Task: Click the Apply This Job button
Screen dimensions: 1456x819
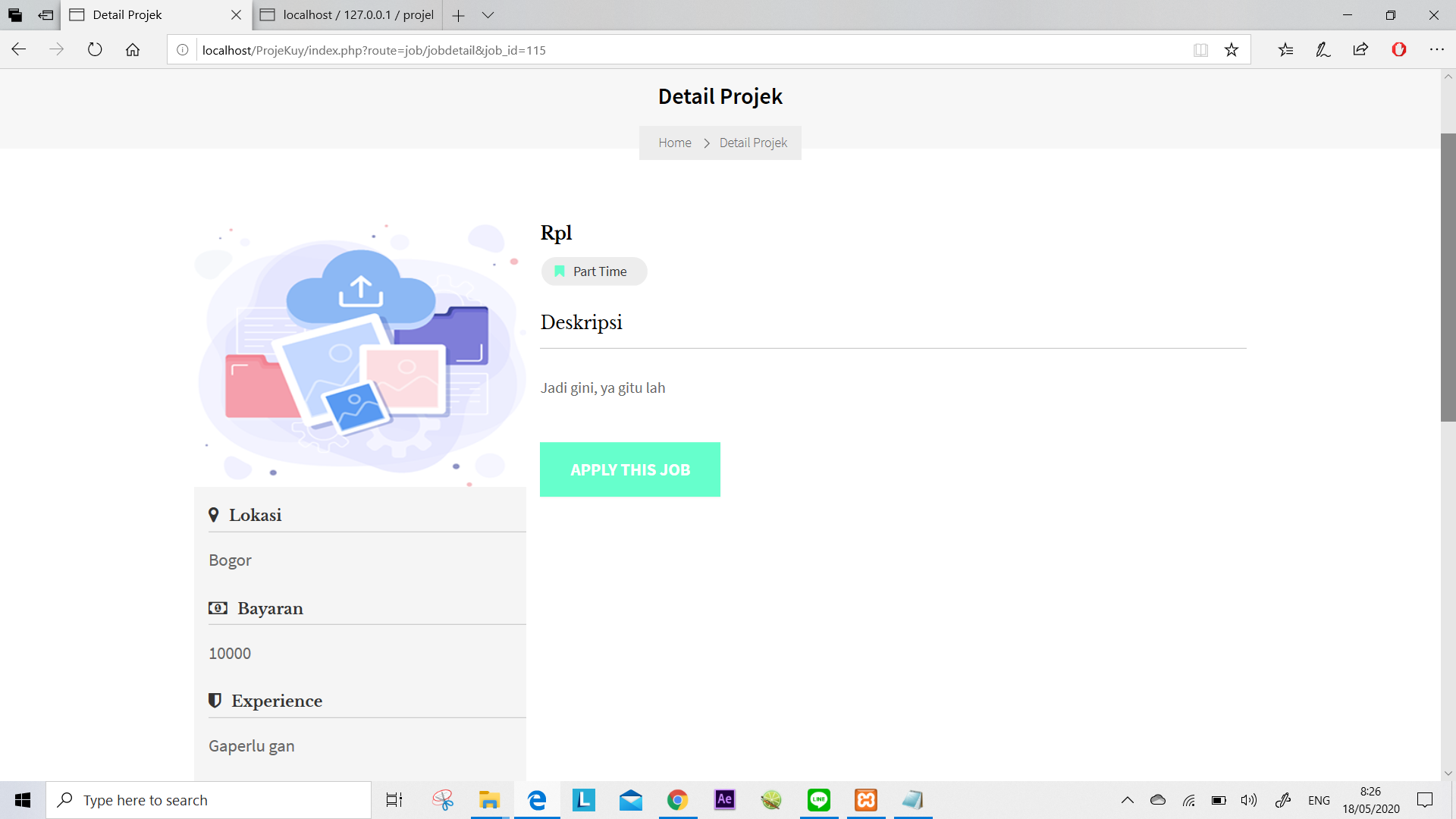Action: pyautogui.click(x=630, y=469)
